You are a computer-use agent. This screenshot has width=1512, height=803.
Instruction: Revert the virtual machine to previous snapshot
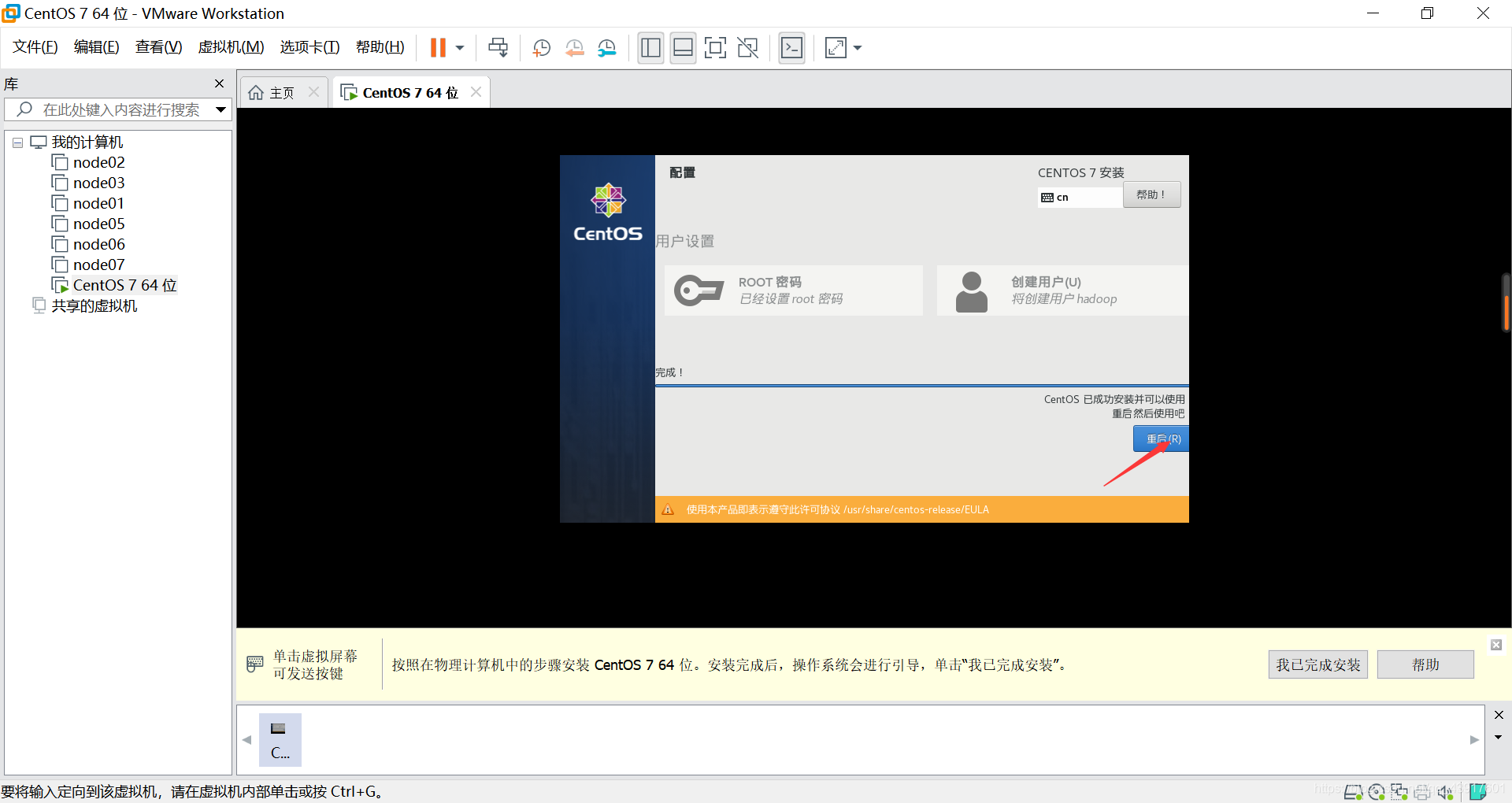click(x=574, y=48)
